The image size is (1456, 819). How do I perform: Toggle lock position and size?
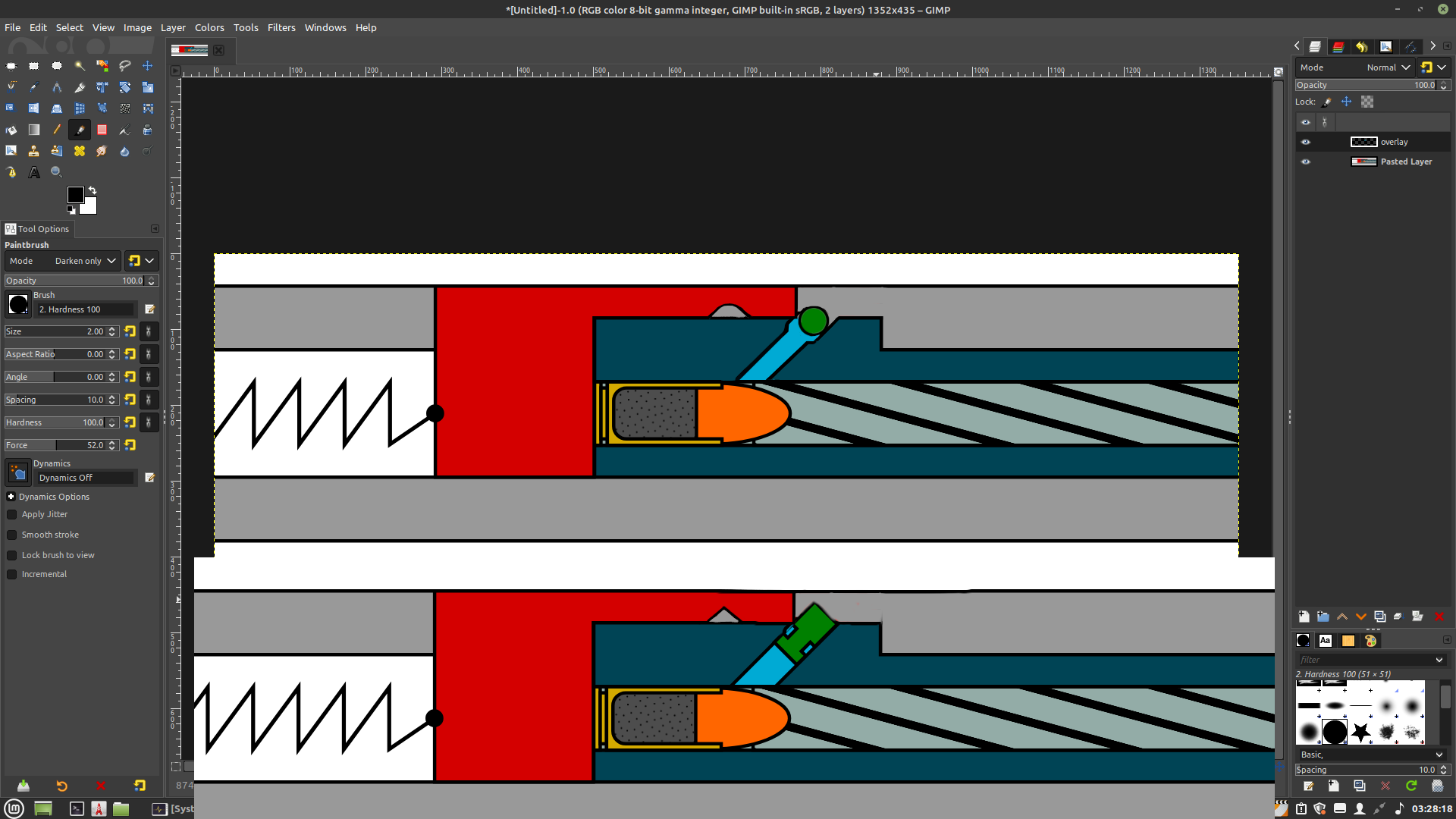[1347, 102]
